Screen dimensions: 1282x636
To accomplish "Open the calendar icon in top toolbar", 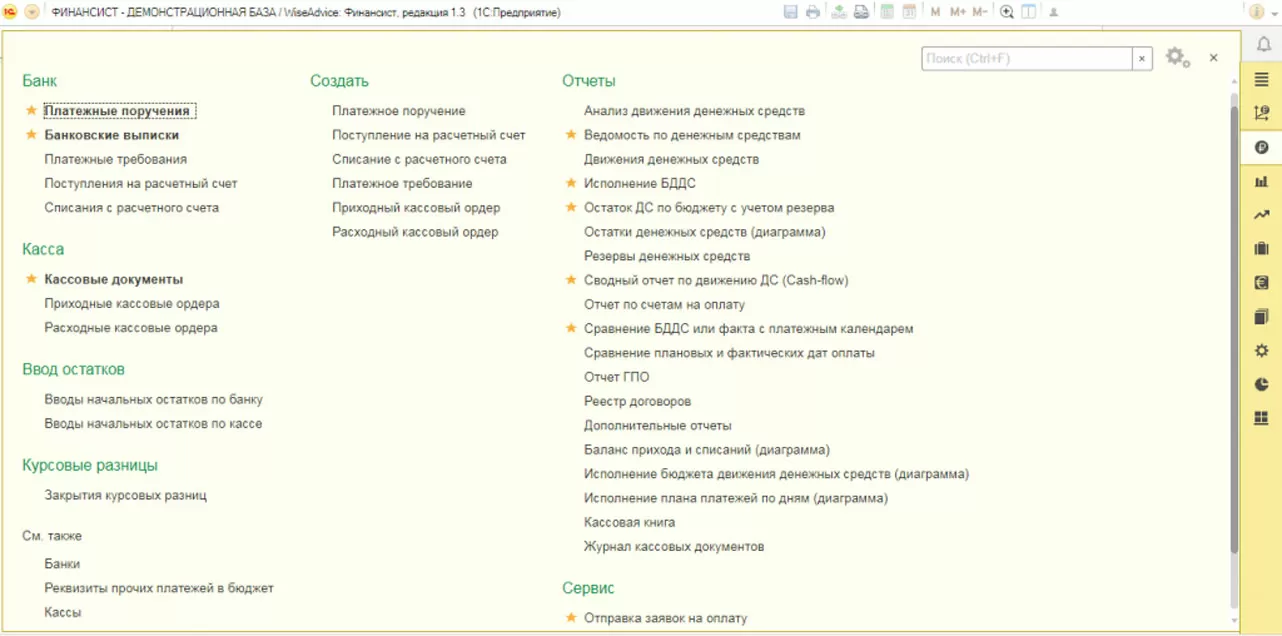I will 909,12.
